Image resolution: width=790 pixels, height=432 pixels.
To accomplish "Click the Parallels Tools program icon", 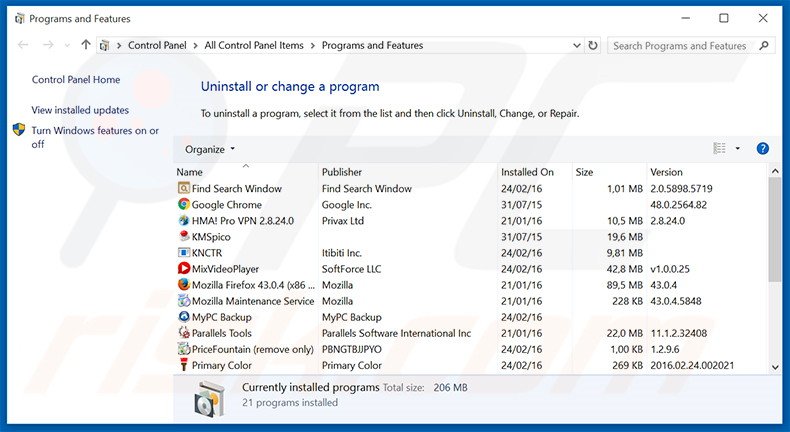I will 184,333.
